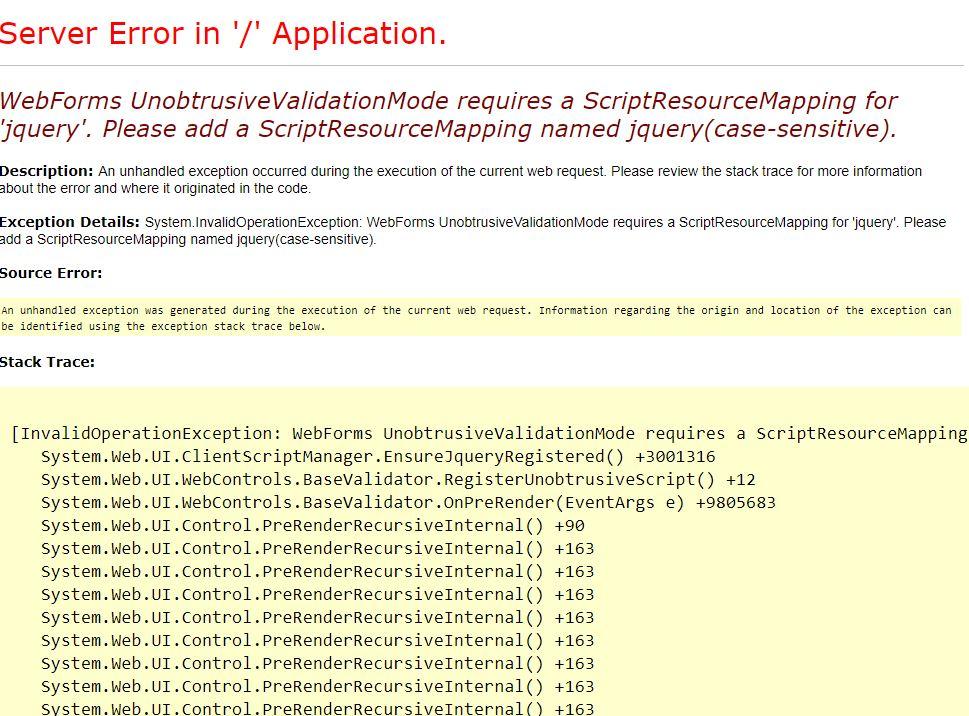
Task: Click the Exception Details label
Action: tap(70, 222)
